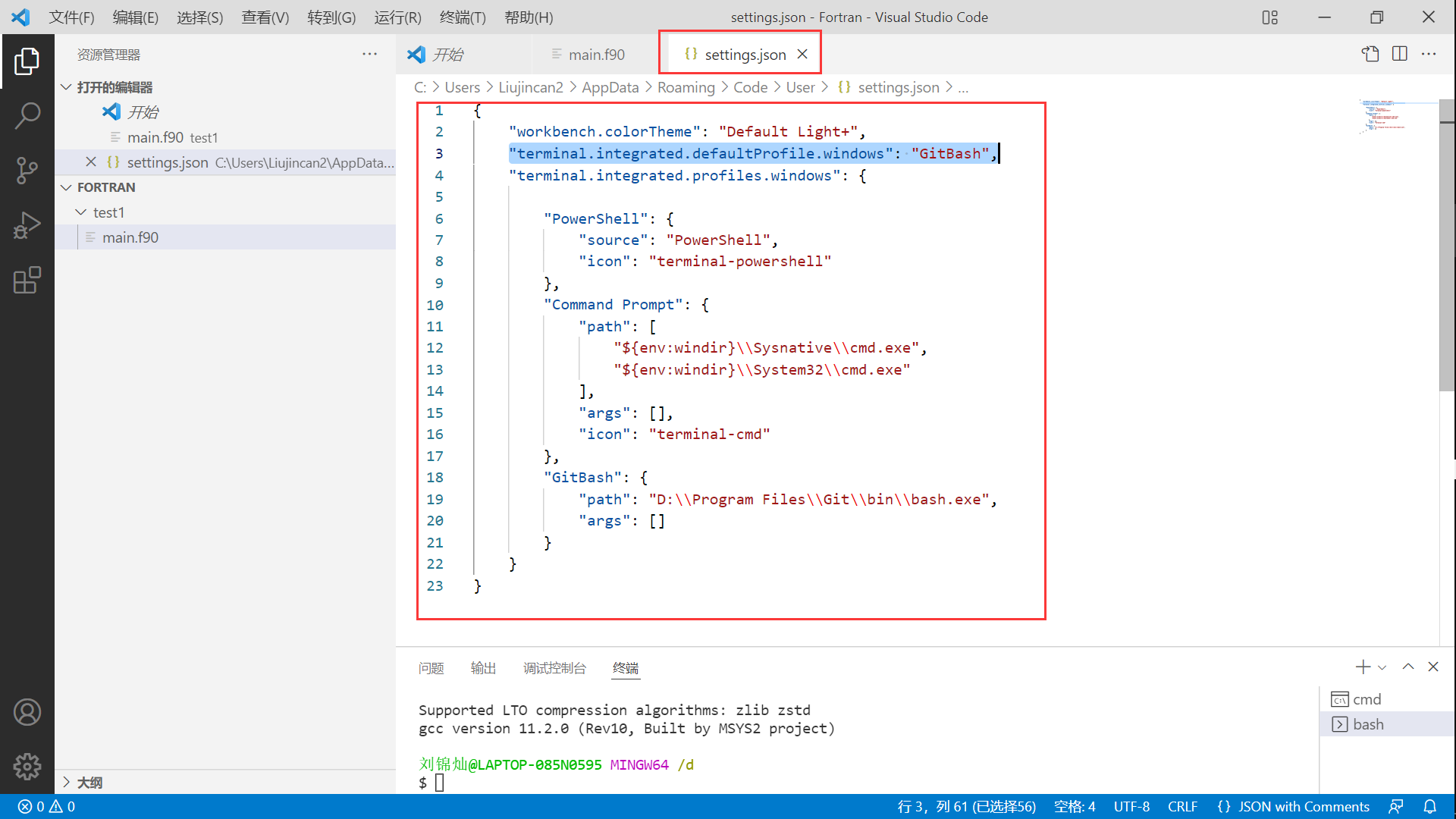The image size is (1456, 819).
Task: Open the Source Control view
Action: click(27, 171)
